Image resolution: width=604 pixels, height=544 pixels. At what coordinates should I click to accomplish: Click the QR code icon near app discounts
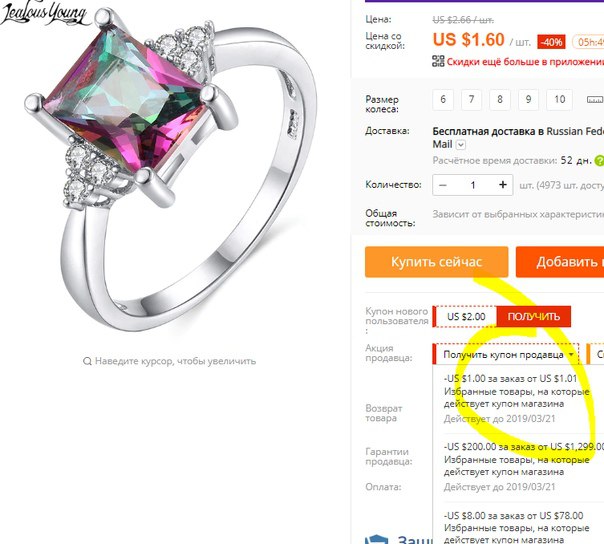click(x=438, y=61)
